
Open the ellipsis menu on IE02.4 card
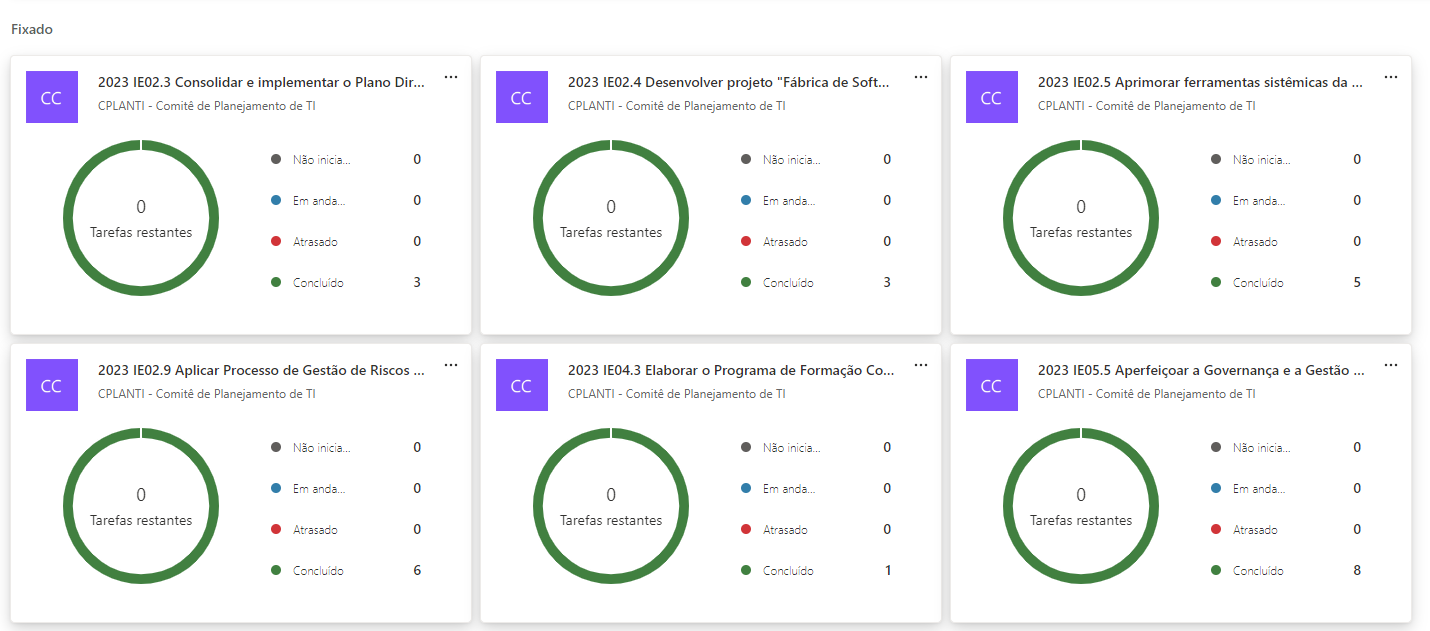(x=920, y=77)
